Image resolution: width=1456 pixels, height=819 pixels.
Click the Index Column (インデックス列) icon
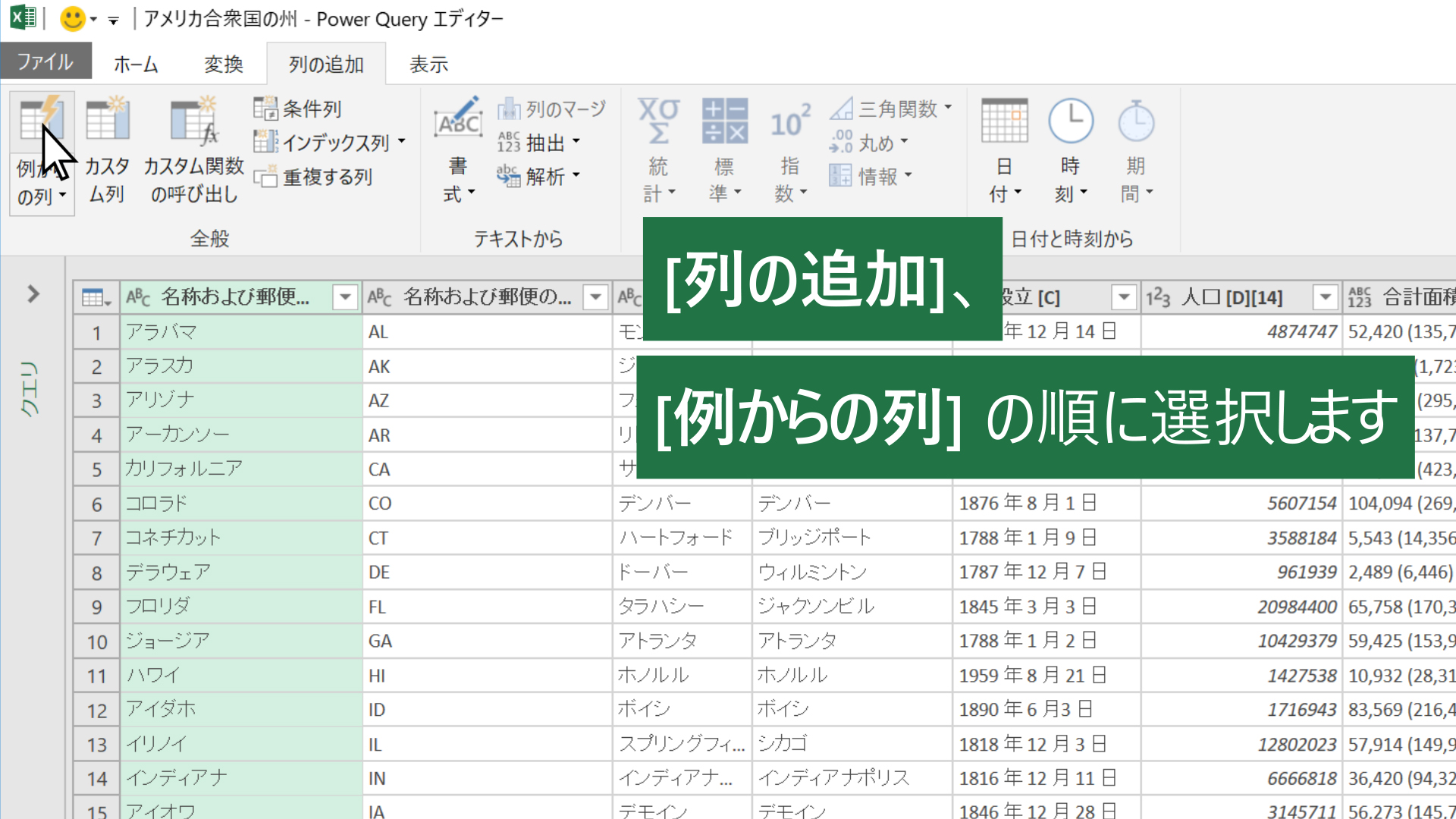pos(265,142)
